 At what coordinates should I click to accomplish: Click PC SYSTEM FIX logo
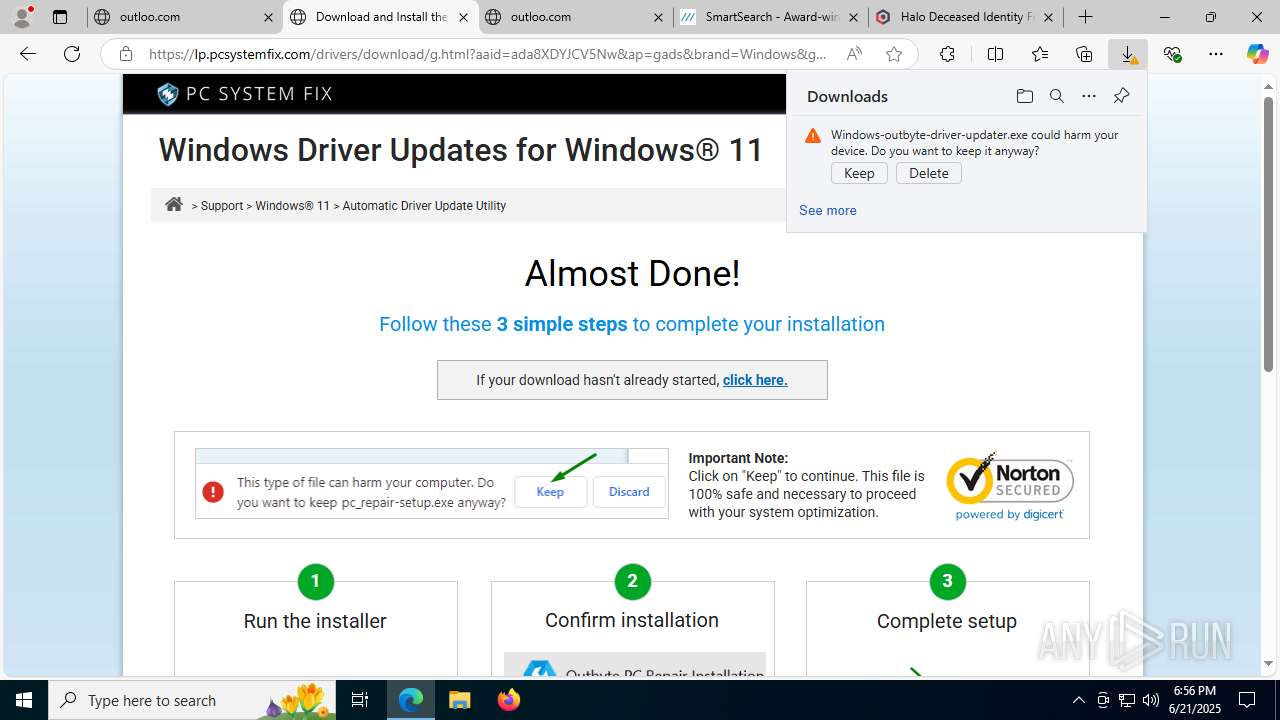[244, 94]
